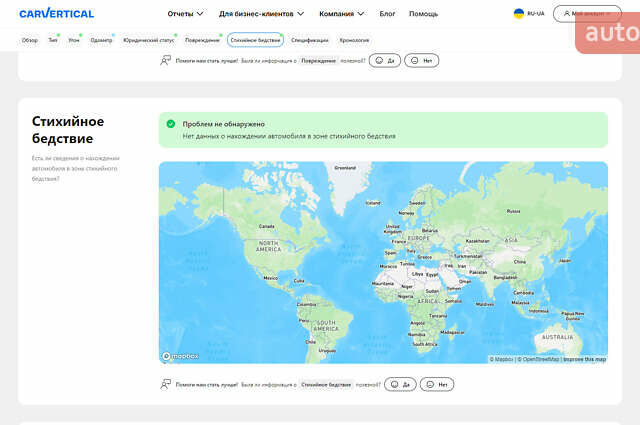Click the Mapbox logo on the map

[180, 356]
